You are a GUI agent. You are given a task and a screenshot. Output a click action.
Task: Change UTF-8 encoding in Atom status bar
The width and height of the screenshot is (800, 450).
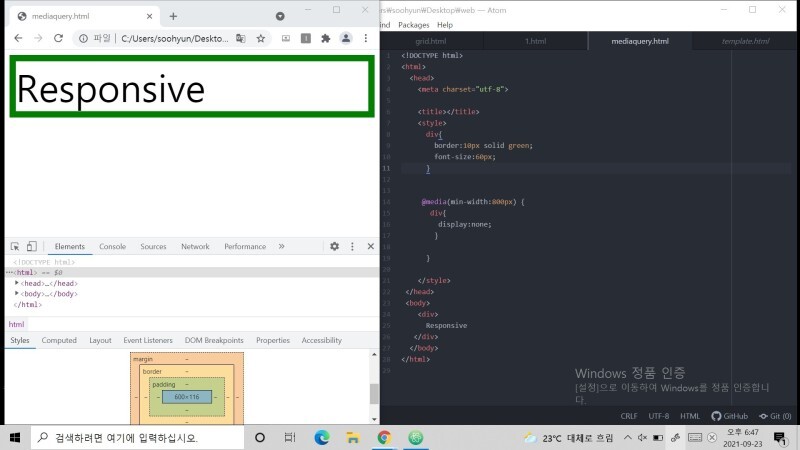click(659, 416)
